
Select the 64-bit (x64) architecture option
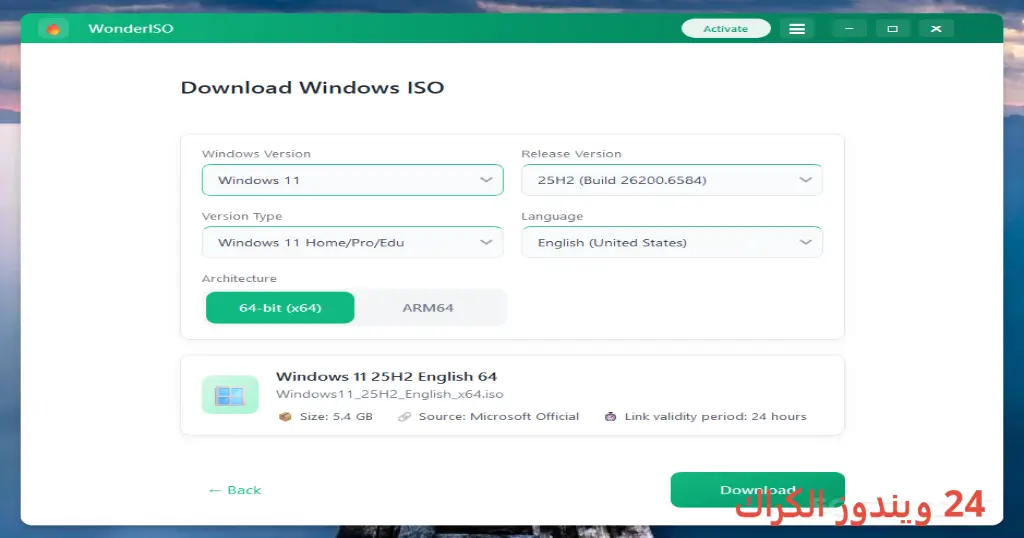[x=280, y=308]
